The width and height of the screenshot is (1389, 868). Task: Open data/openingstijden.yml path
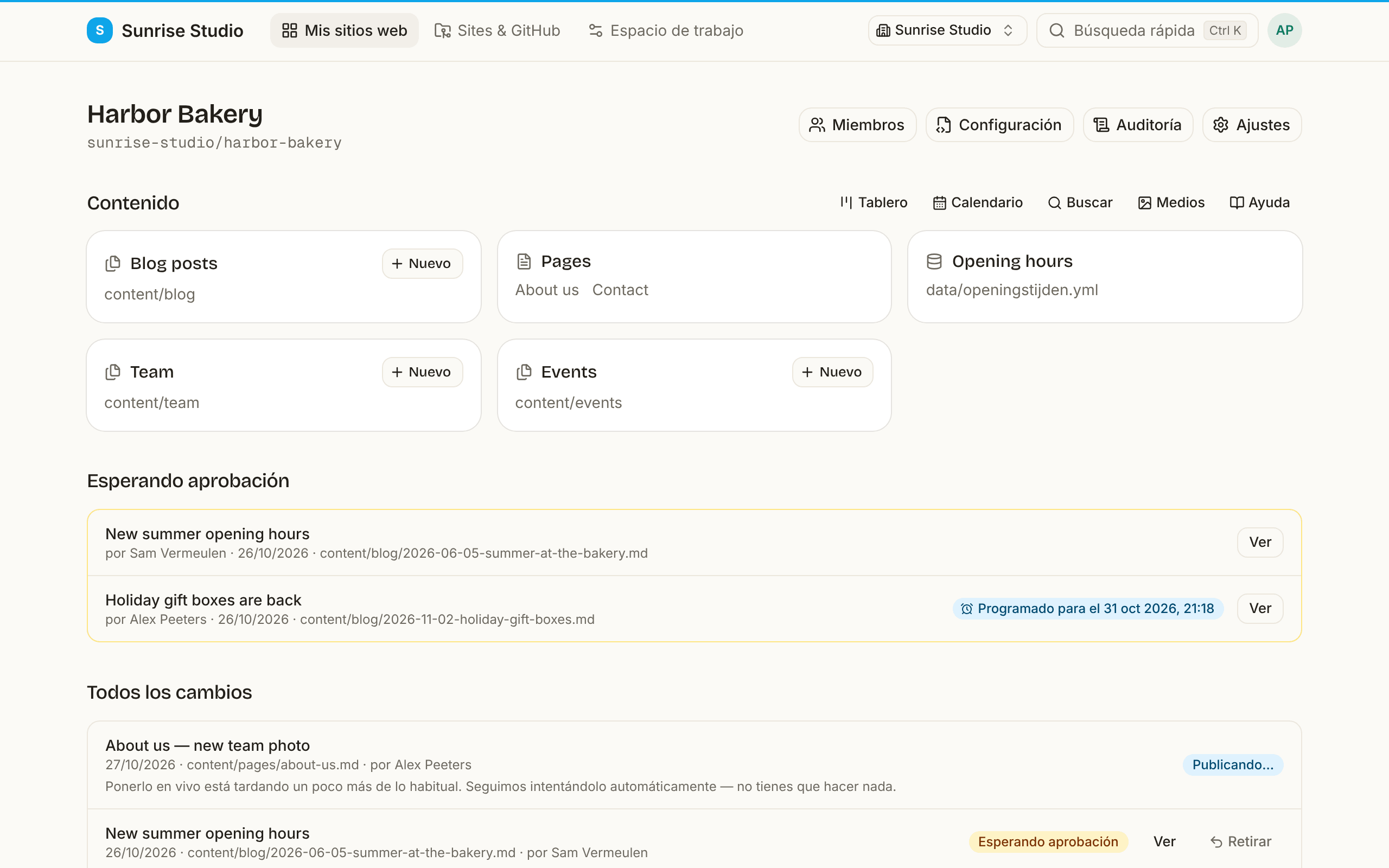(1011, 290)
